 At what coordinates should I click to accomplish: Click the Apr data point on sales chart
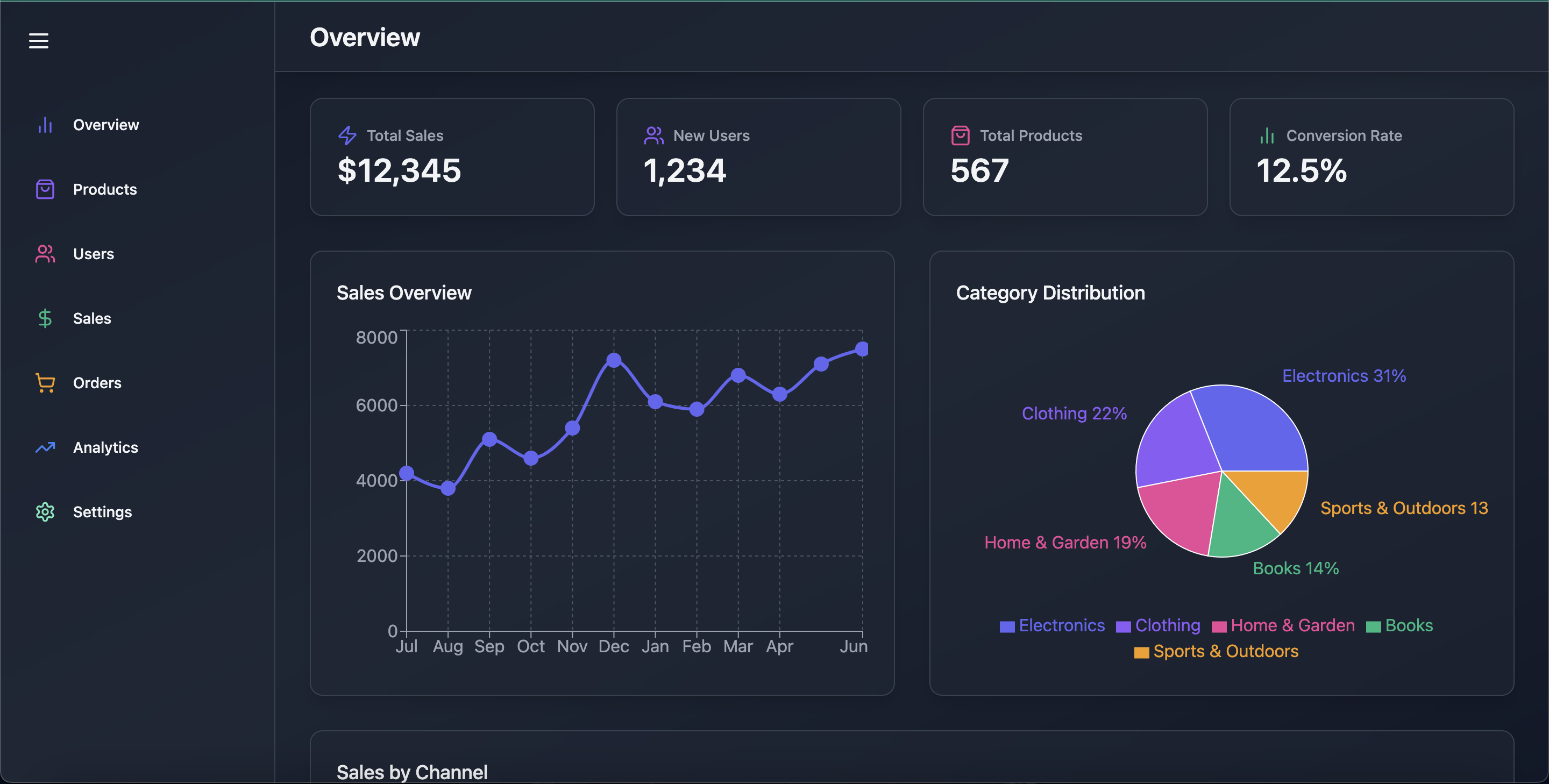(x=780, y=394)
